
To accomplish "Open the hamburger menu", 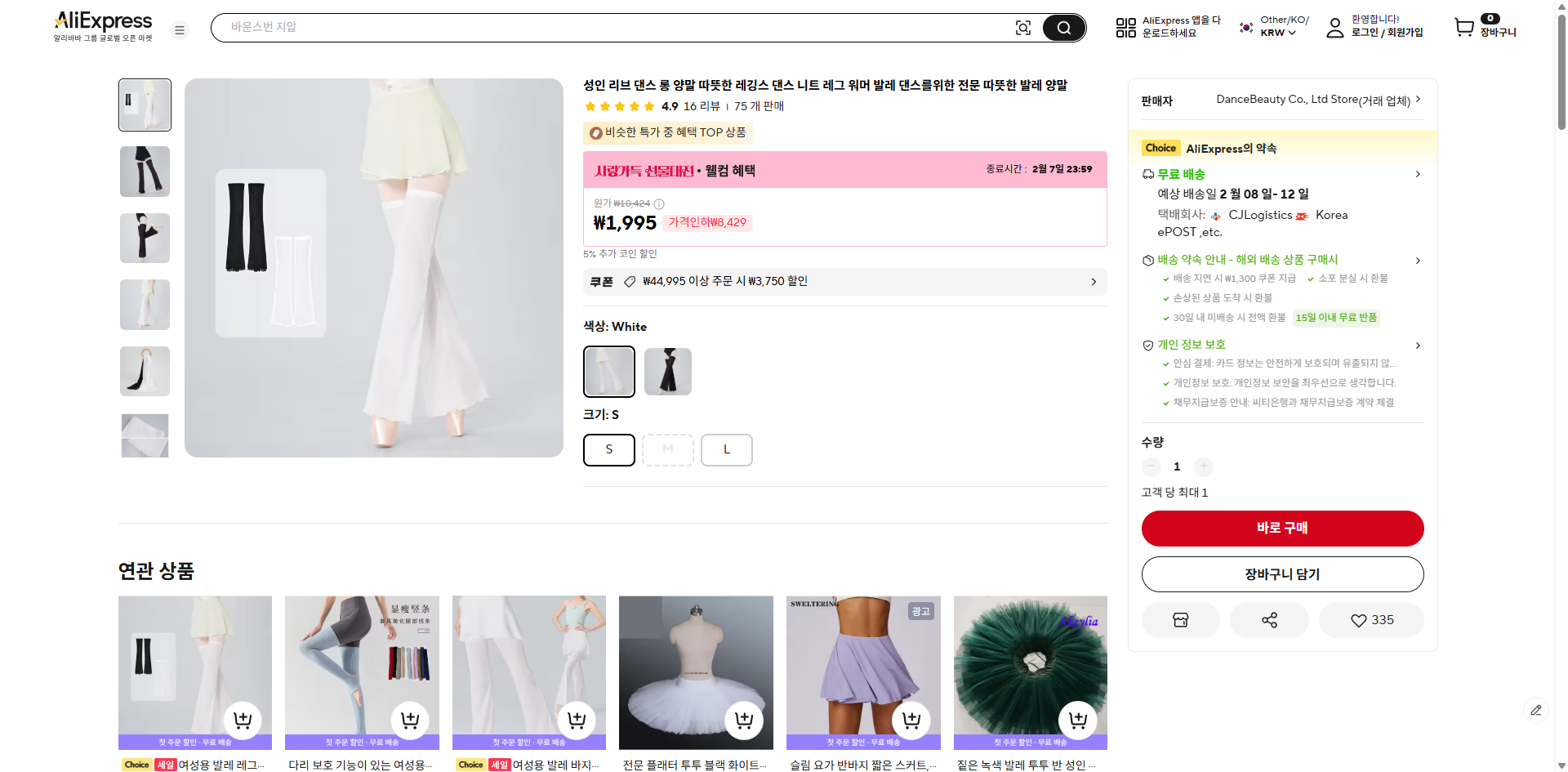I will coord(179,29).
